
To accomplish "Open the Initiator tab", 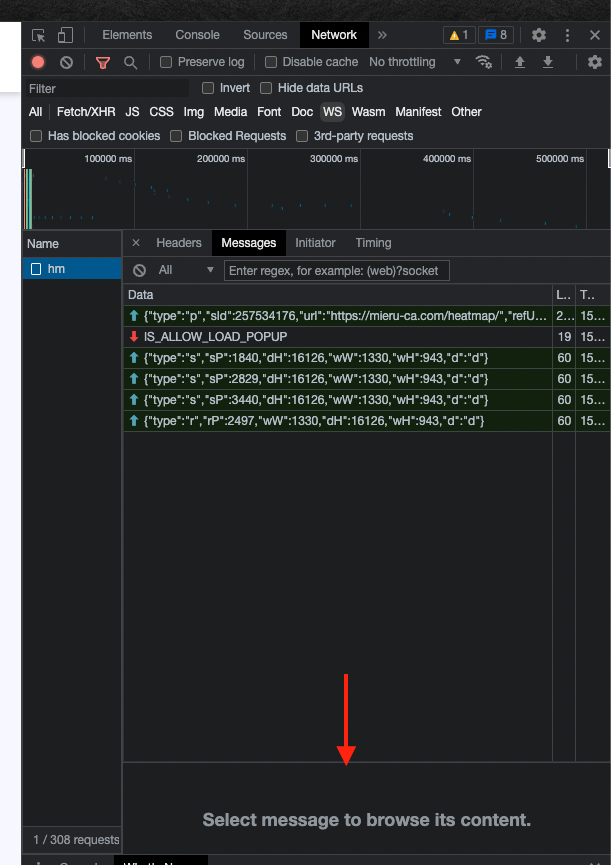I will [315, 243].
